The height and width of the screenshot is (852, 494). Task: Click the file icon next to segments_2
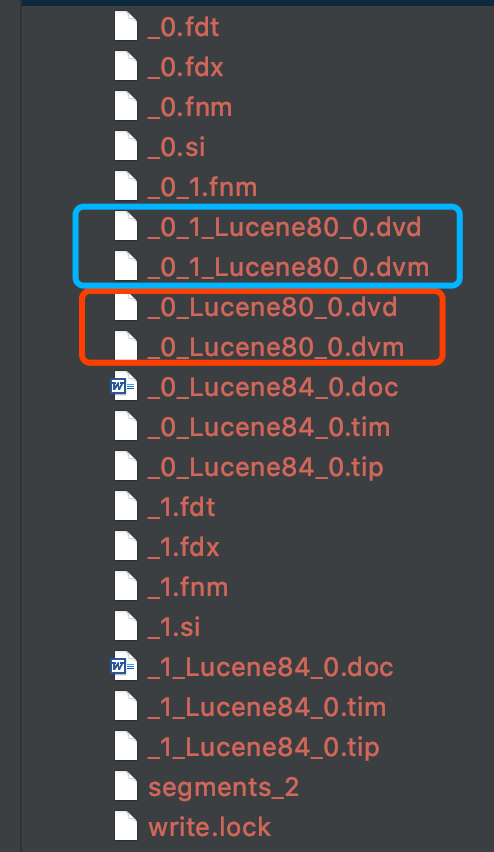coord(126,787)
